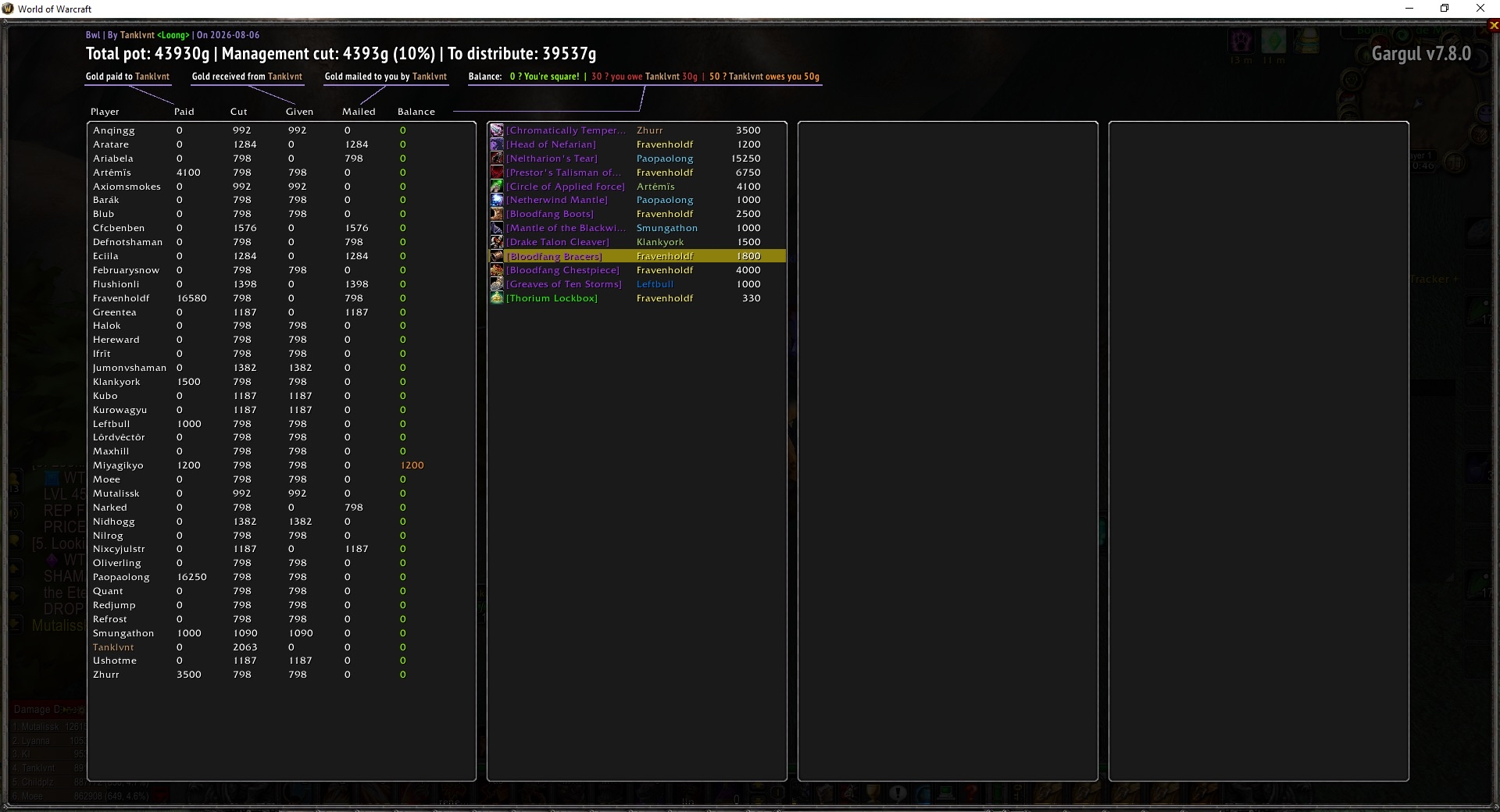Select the highlighted Bloodfang Bracers item name
Viewport: 1500px width, 812px height.
tap(554, 256)
